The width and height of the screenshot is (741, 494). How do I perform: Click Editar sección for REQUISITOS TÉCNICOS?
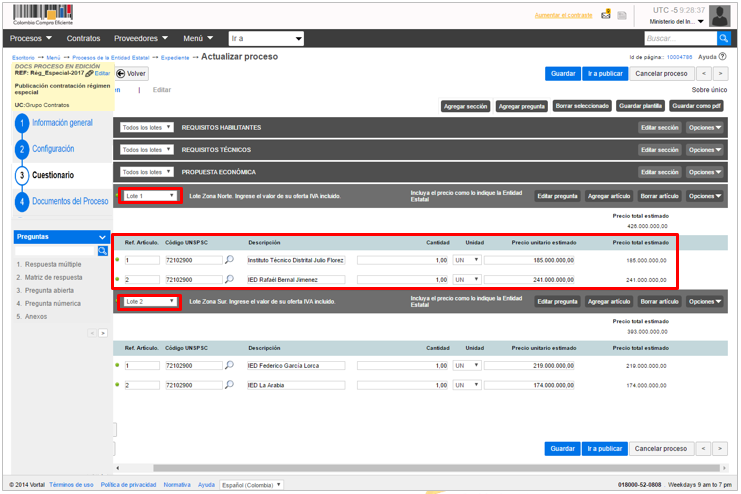click(x=660, y=150)
